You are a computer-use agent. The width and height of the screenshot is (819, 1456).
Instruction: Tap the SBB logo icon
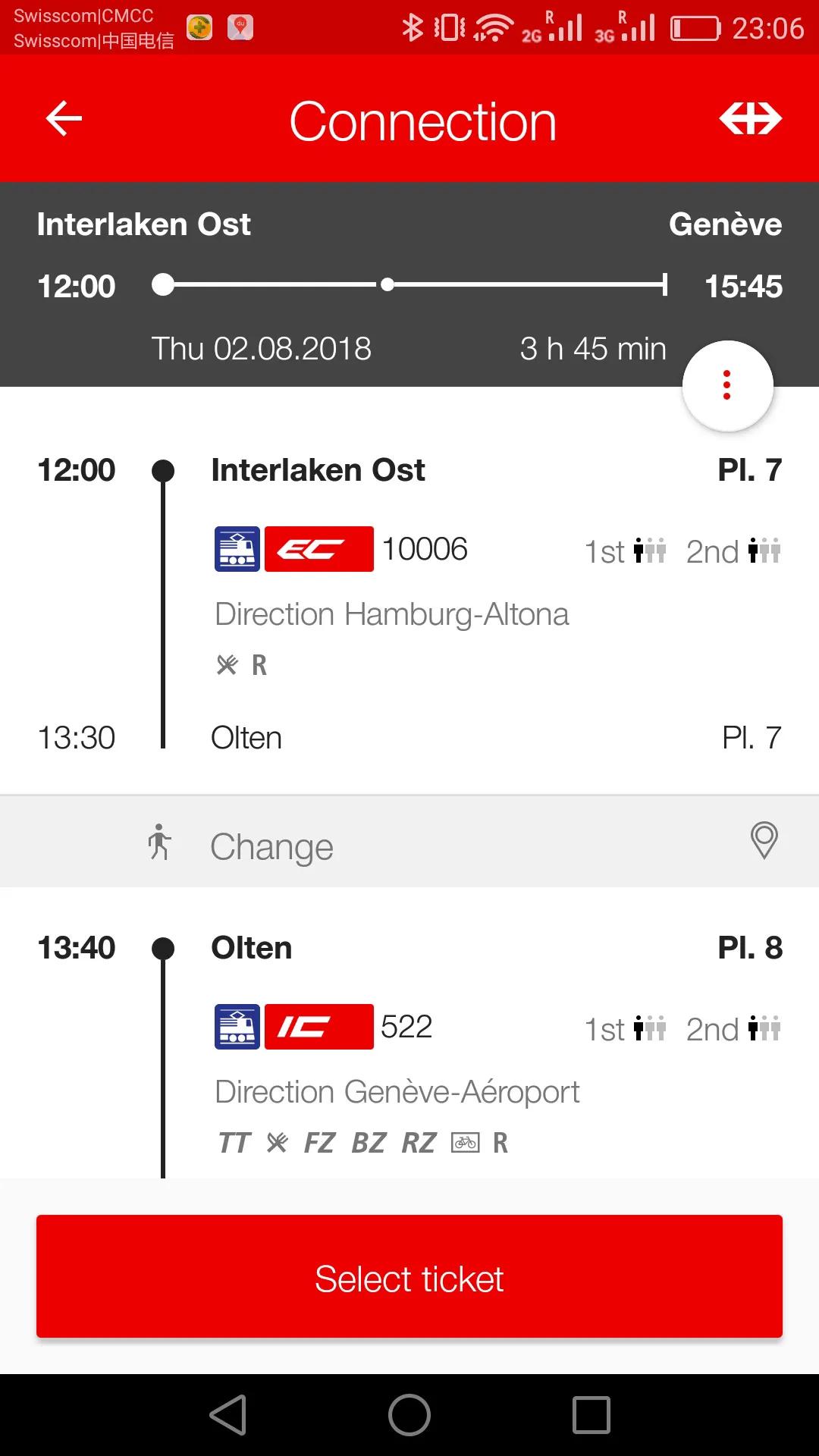[x=750, y=119]
